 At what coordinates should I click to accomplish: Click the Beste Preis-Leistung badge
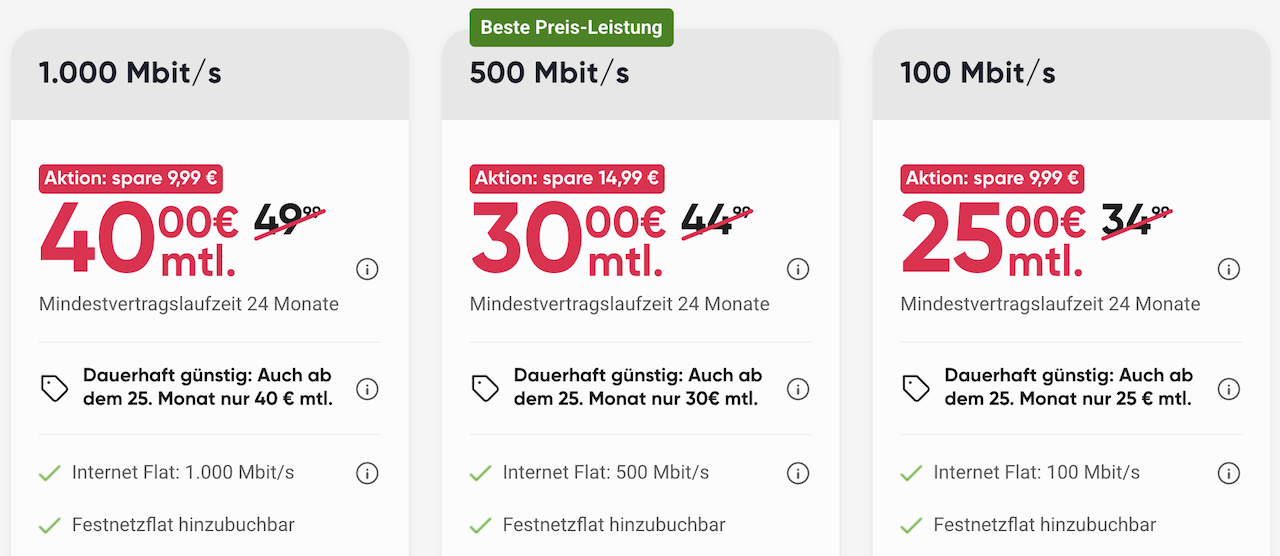pyautogui.click(x=572, y=27)
